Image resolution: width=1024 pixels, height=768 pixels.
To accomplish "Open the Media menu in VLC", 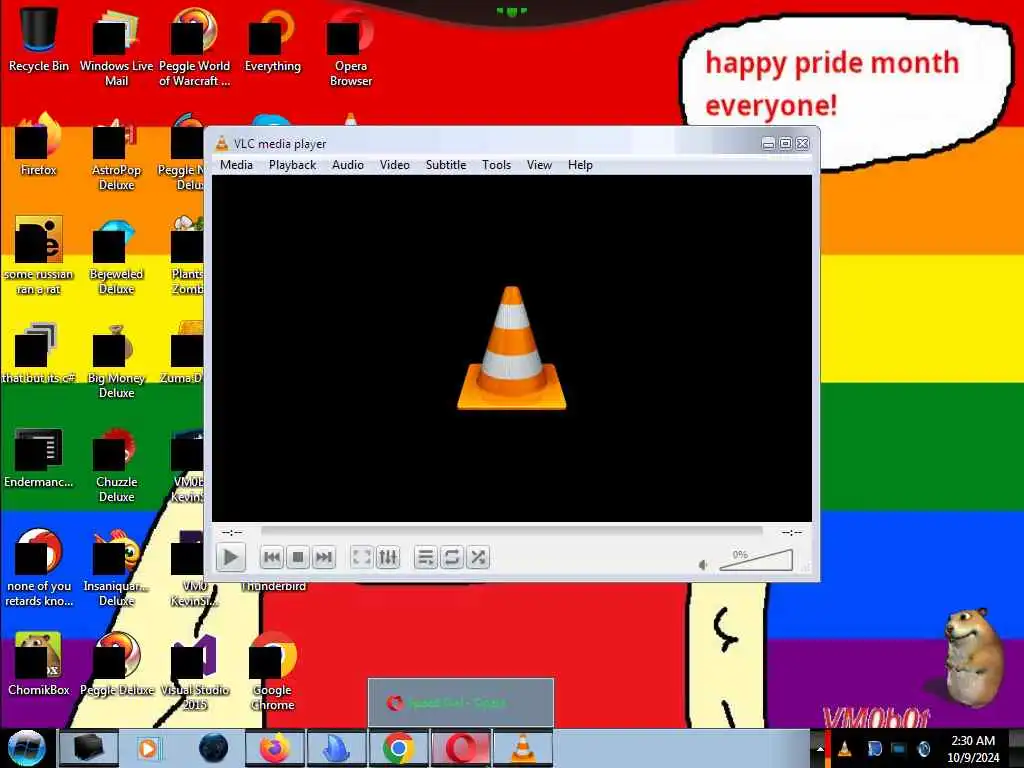I will click(236, 165).
